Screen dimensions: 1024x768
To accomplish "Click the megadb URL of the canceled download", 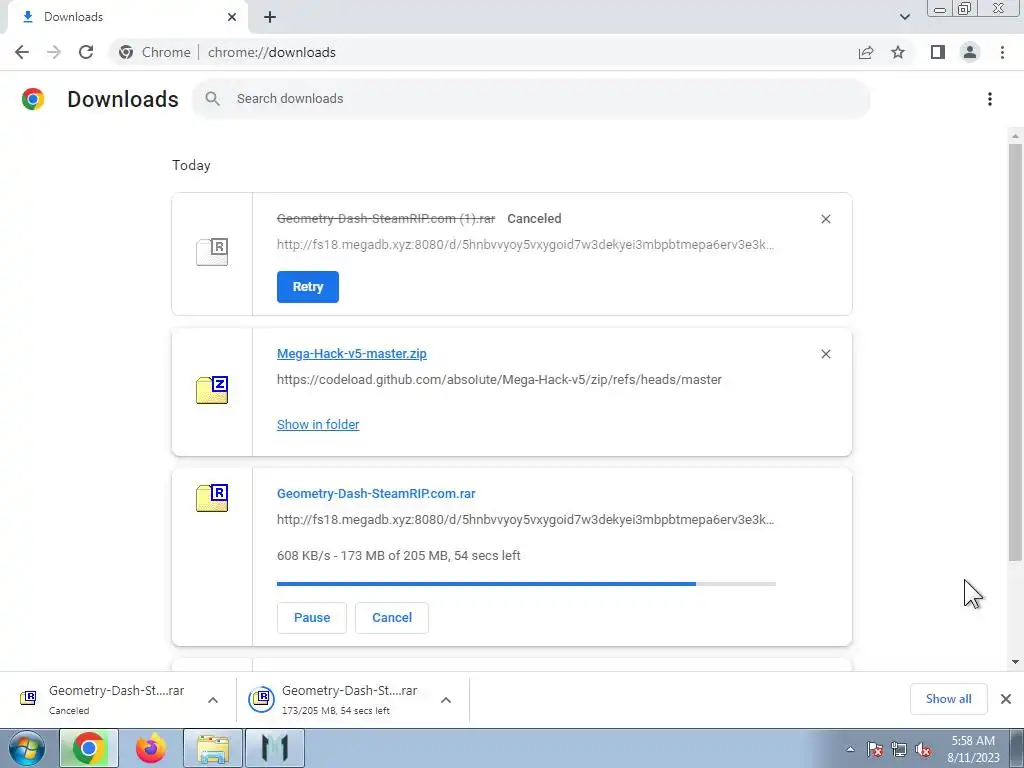I will 525,245.
